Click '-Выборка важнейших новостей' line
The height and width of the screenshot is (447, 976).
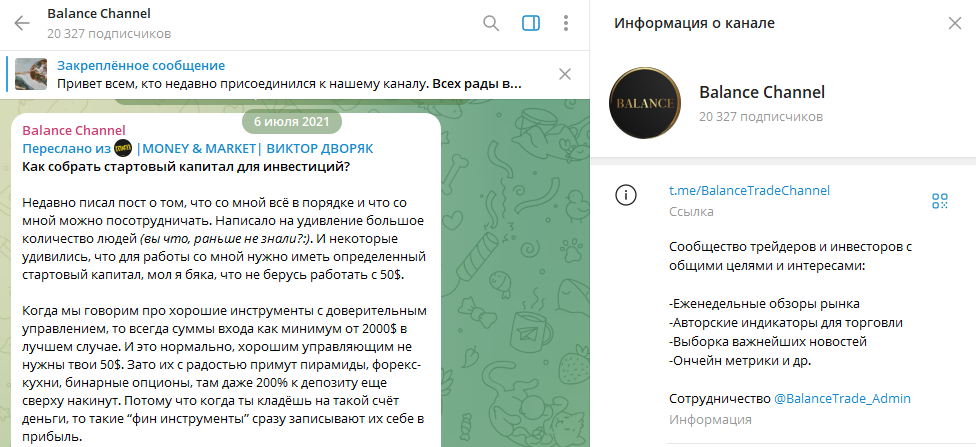coord(768,342)
